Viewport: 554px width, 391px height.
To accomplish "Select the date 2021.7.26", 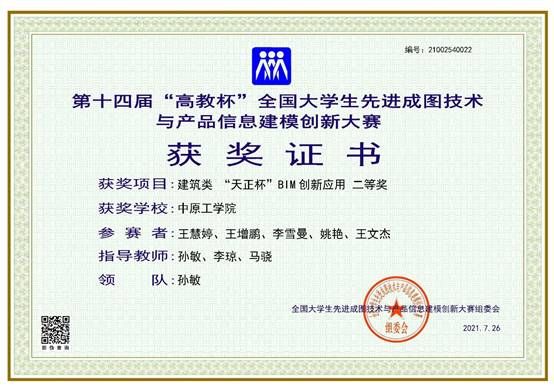I will (482, 328).
